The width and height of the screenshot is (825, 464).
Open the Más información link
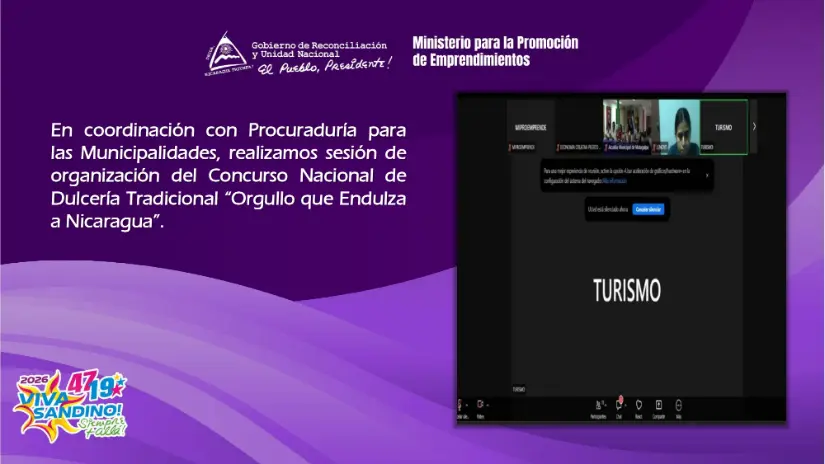pos(615,181)
